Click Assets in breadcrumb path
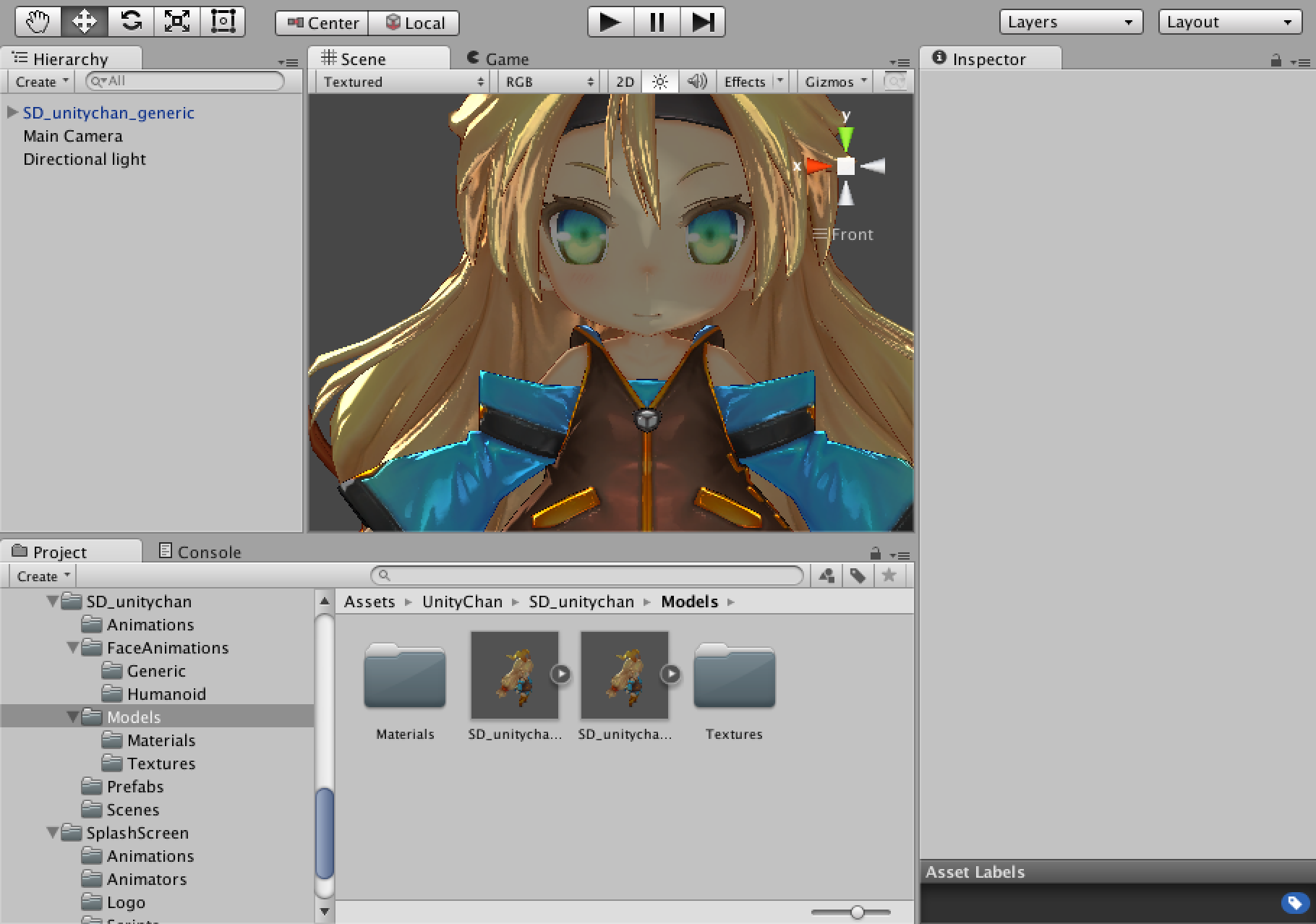This screenshot has width=1316, height=924. (x=369, y=602)
